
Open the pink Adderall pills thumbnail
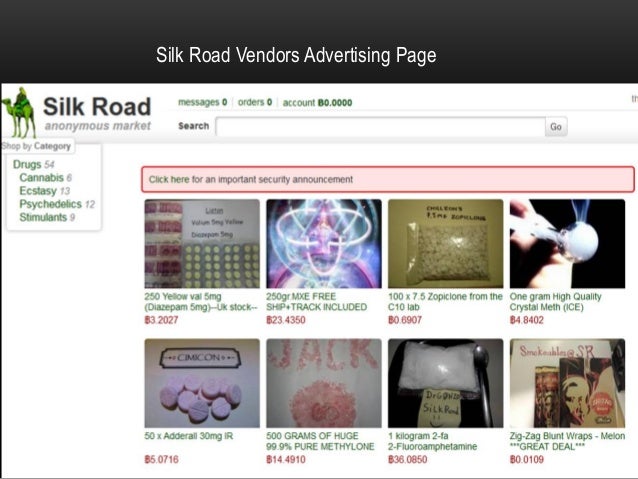pyautogui.click(x=202, y=383)
